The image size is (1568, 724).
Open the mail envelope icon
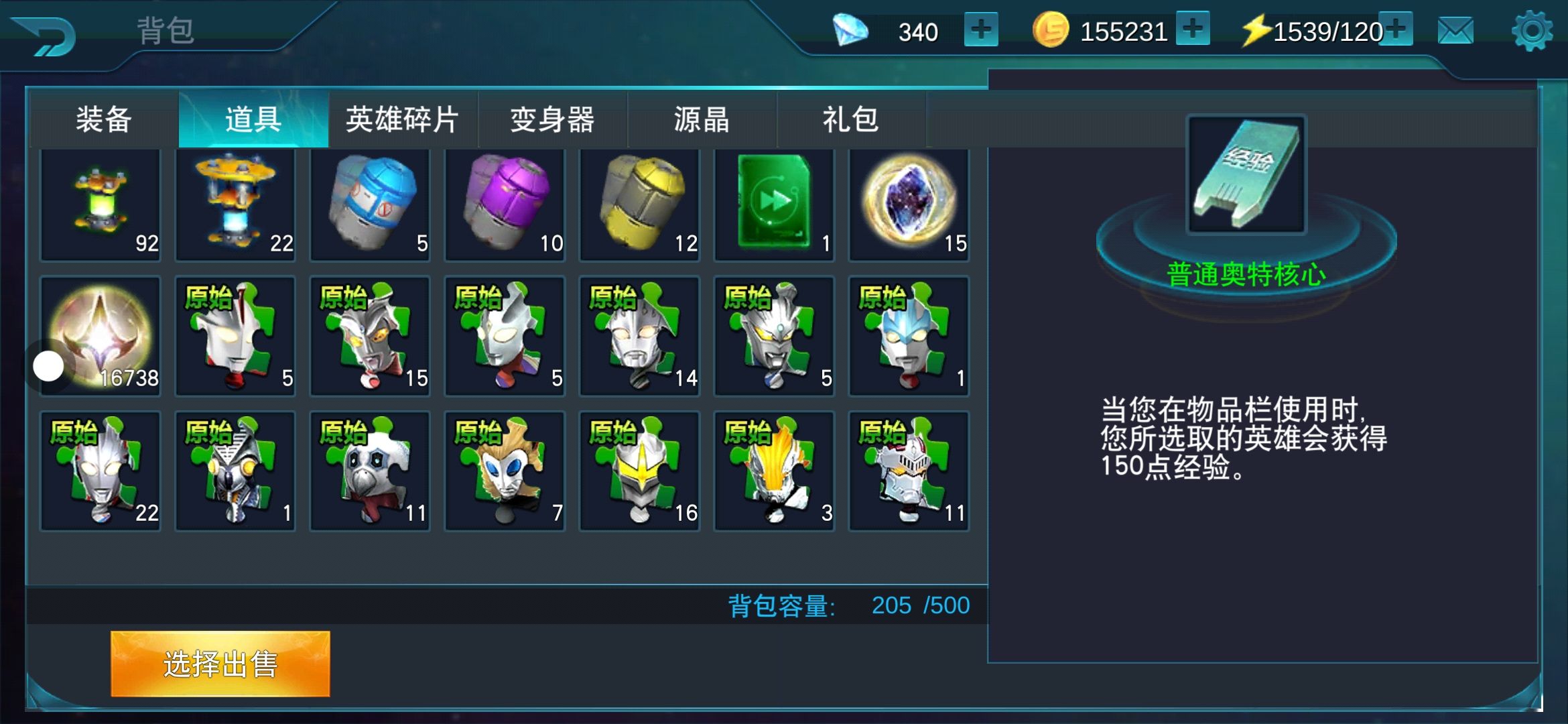1455,31
